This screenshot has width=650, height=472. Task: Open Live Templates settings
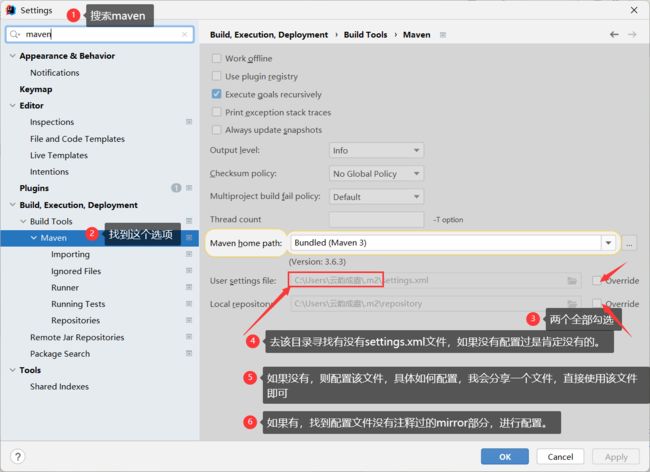[x=59, y=155]
